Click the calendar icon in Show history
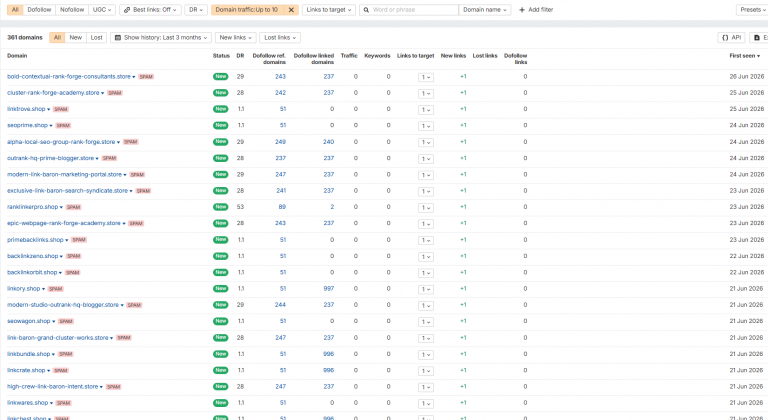Screen dimensions: 768x420 pos(118,38)
